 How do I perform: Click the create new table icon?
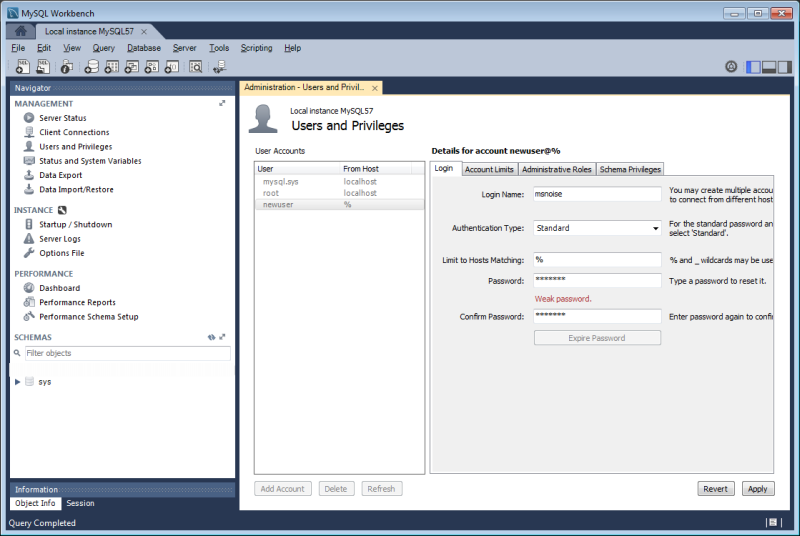point(112,66)
